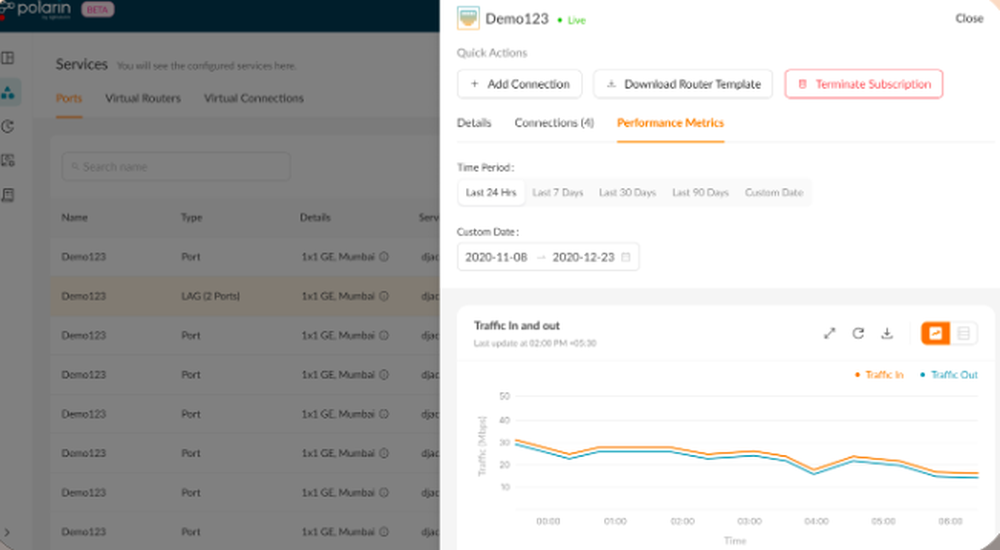Select Last 90 Days time period
Screen dimensions: 1000x550
pos(700,193)
